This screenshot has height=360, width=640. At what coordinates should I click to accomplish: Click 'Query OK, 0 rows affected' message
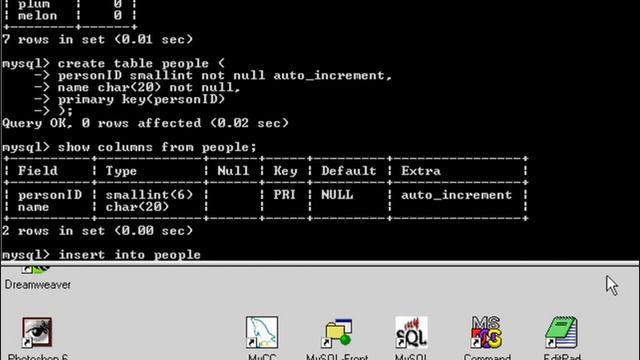point(145,123)
